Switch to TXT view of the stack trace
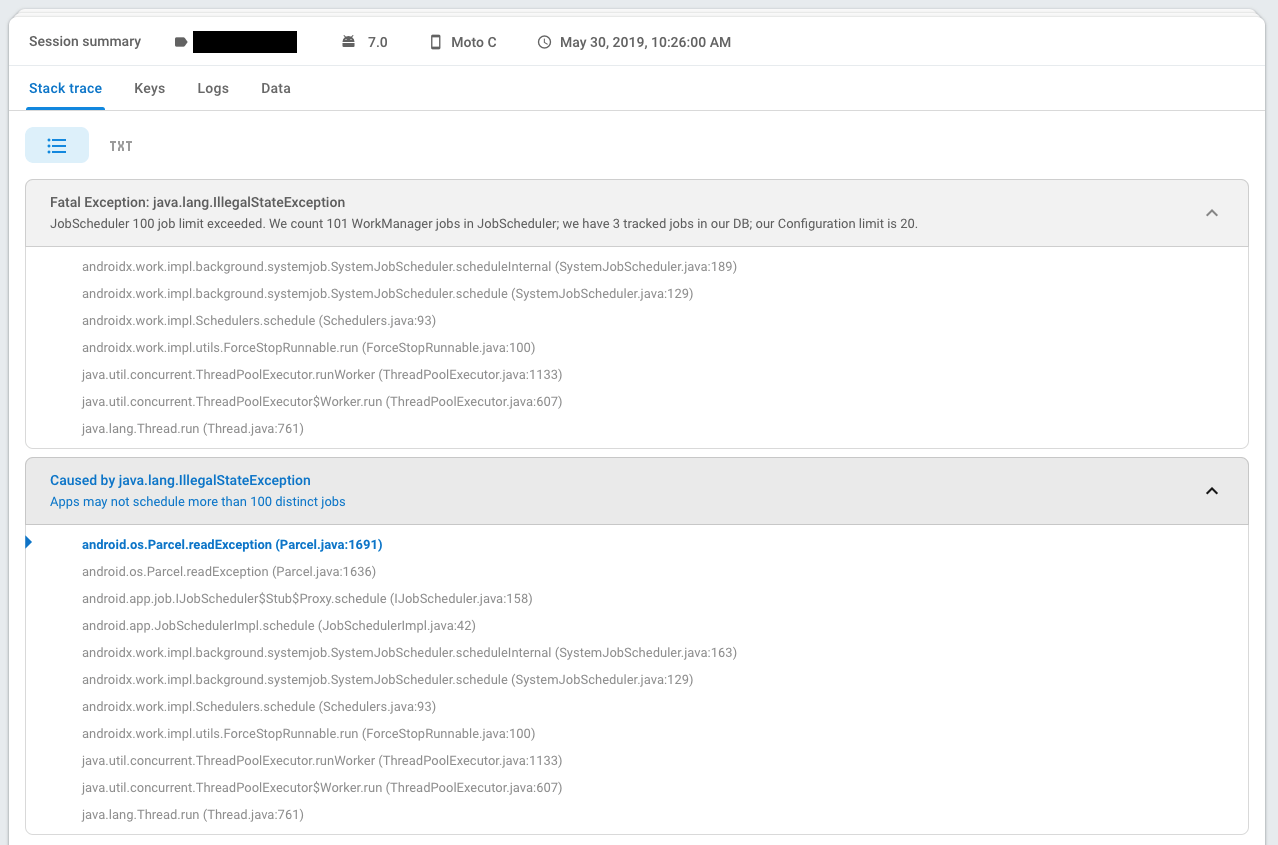 pyautogui.click(x=121, y=146)
